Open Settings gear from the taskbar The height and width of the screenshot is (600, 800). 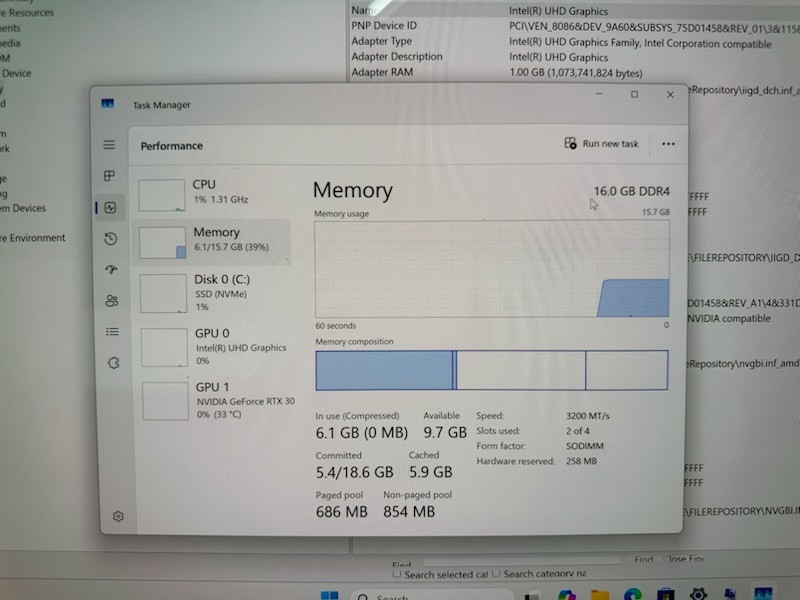pos(698,593)
